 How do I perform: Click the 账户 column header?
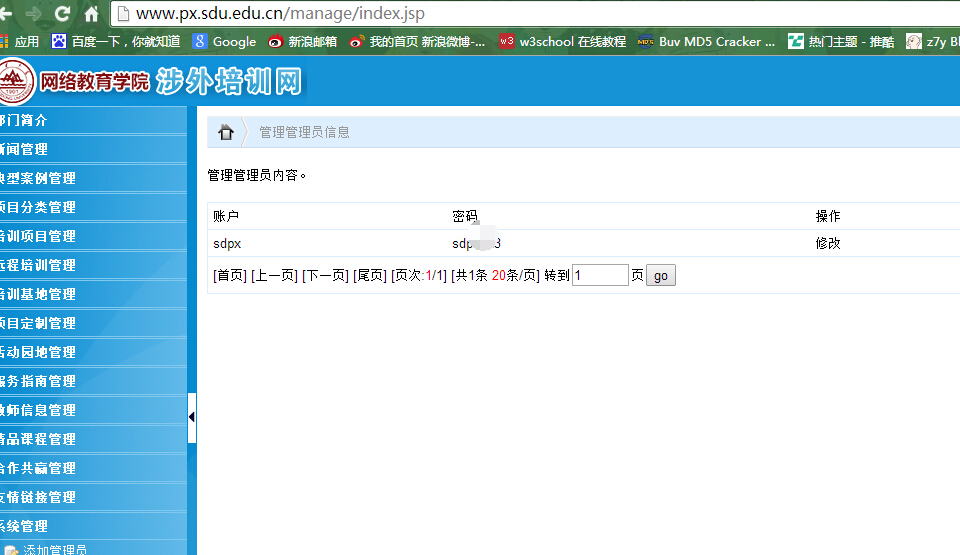(226, 216)
